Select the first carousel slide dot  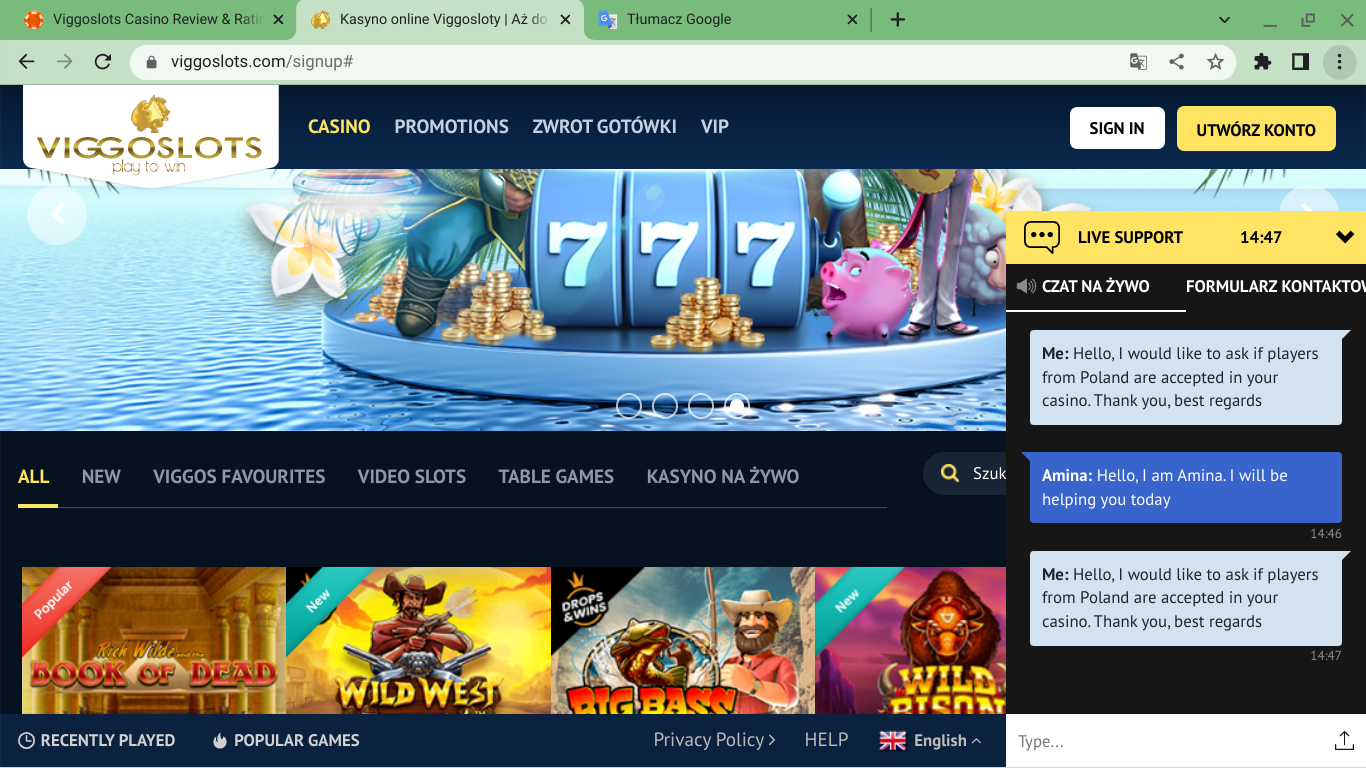629,405
